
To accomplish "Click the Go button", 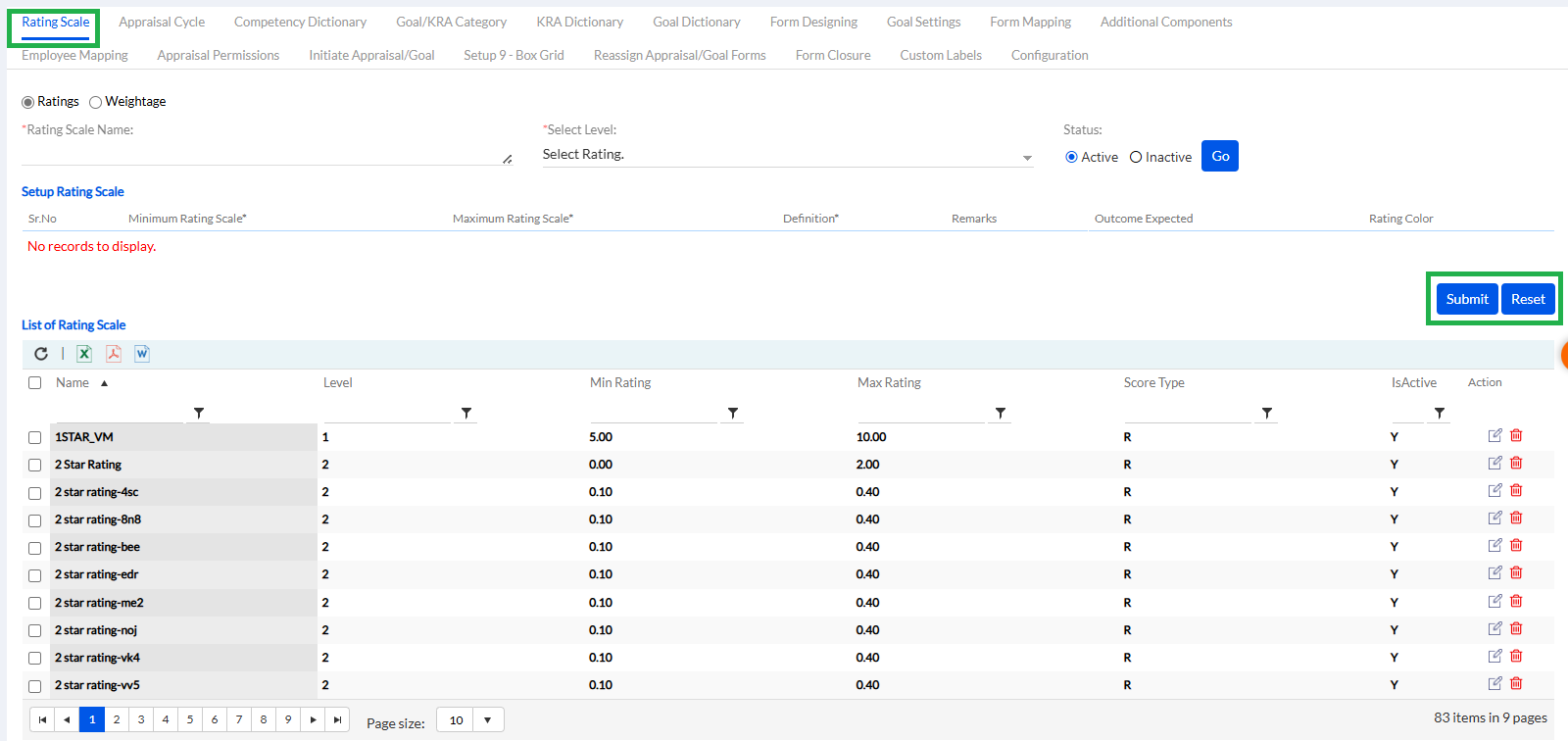I will click(x=1219, y=156).
